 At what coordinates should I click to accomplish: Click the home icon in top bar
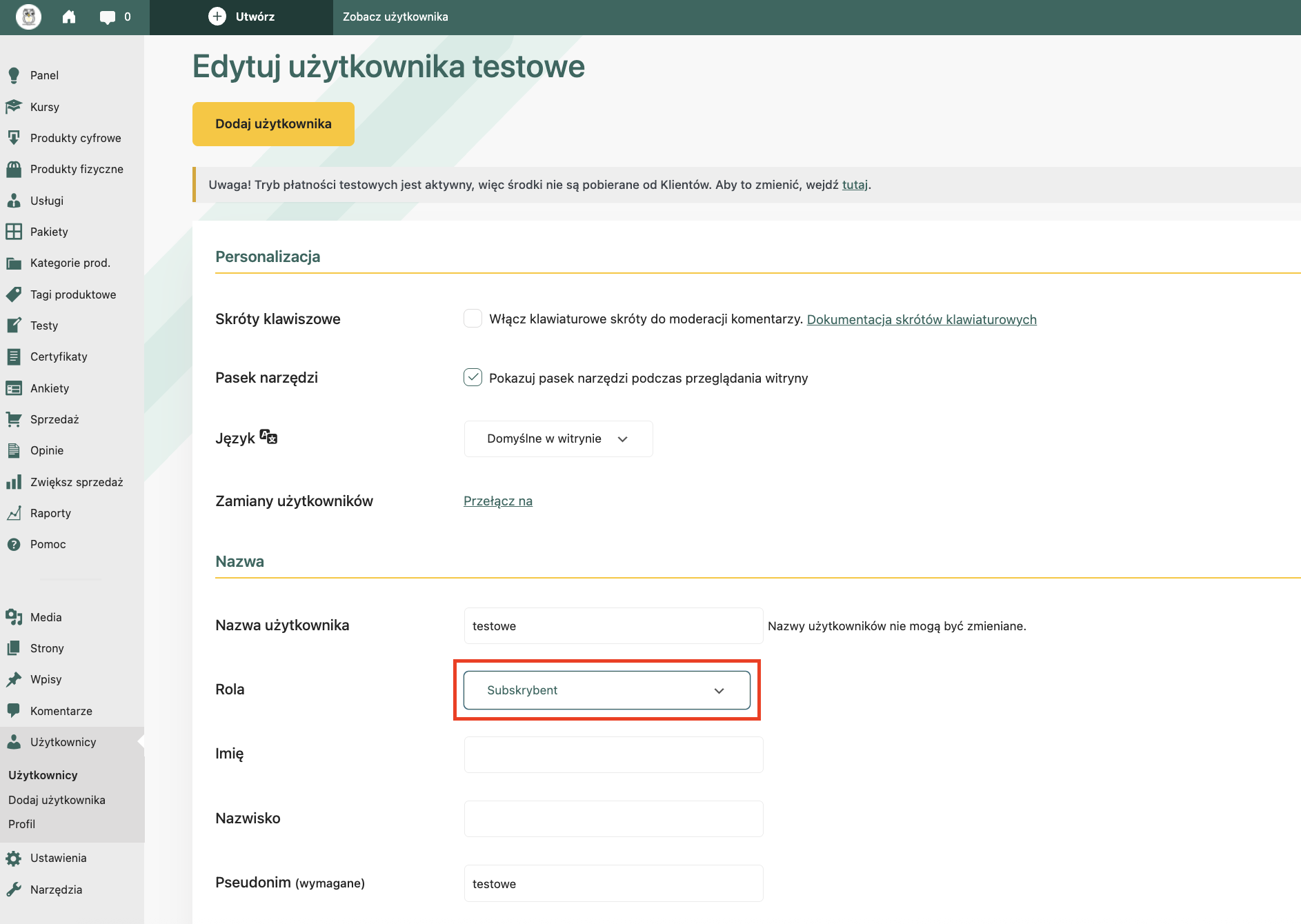click(x=69, y=17)
